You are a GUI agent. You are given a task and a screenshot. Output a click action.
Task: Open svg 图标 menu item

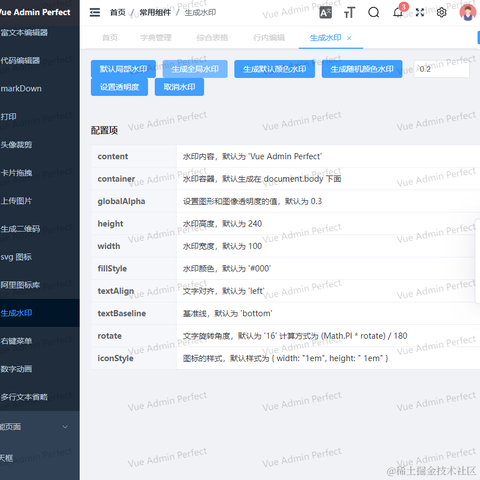(x=40, y=257)
